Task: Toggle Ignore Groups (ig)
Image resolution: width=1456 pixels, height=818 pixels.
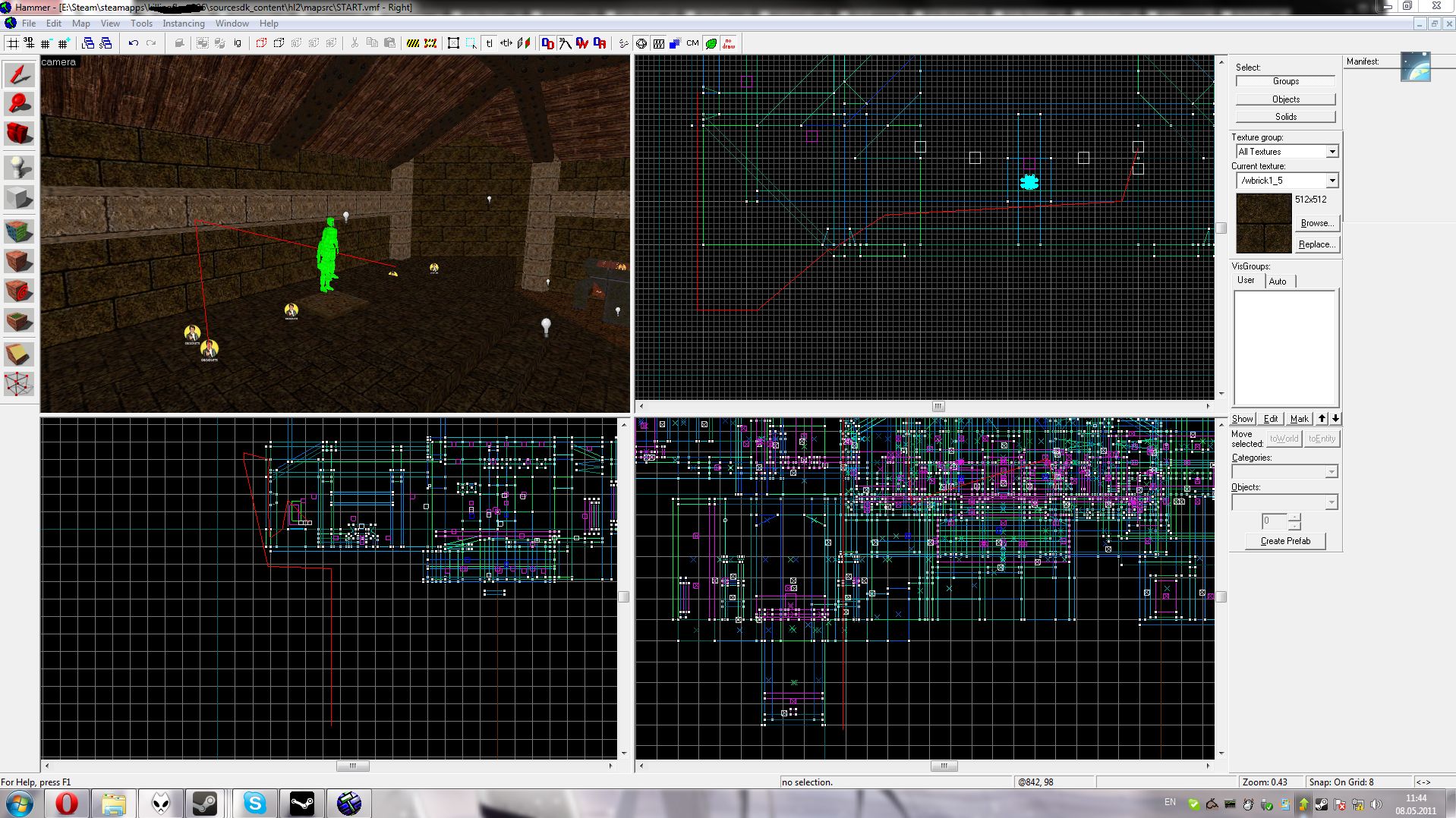Action: click(x=238, y=43)
